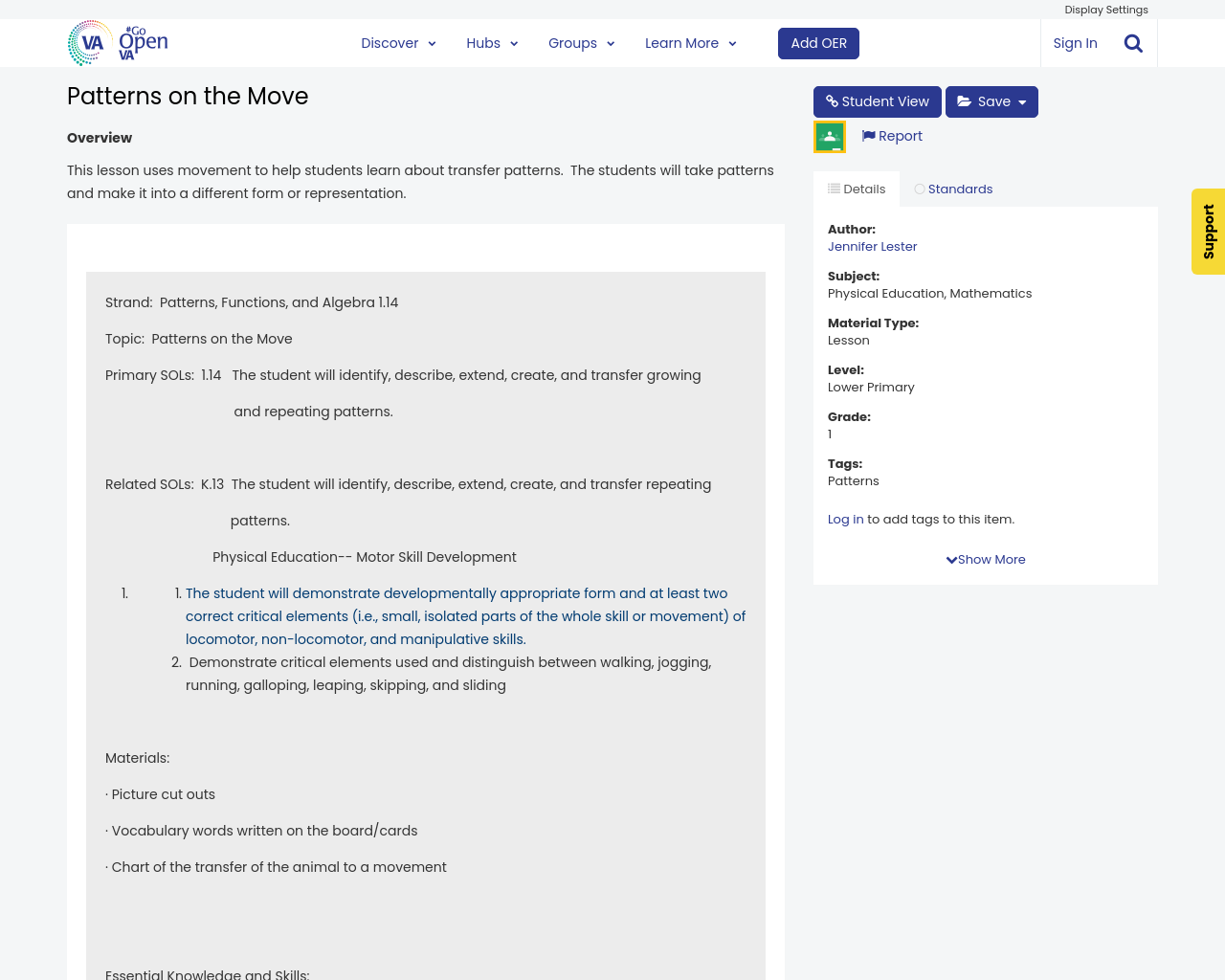Click the Standards circle icon
The height and width of the screenshot is (980, 1225).
[920, 189]
